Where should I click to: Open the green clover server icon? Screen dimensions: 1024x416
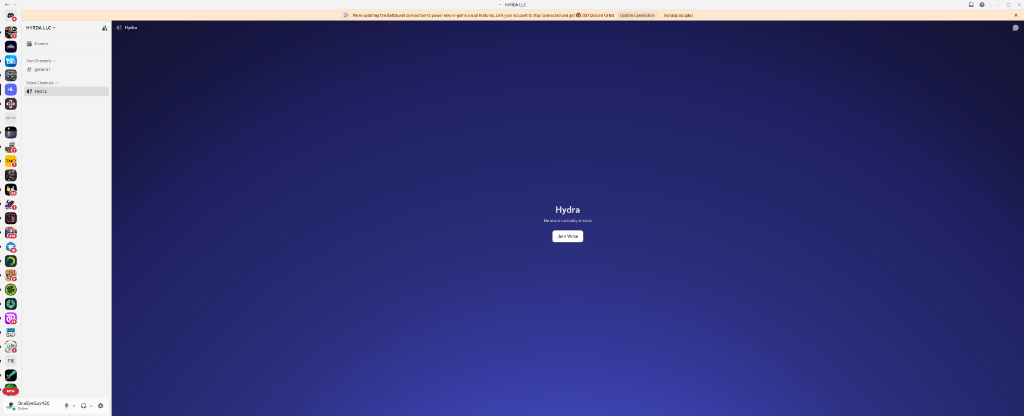tap(10, 289)
